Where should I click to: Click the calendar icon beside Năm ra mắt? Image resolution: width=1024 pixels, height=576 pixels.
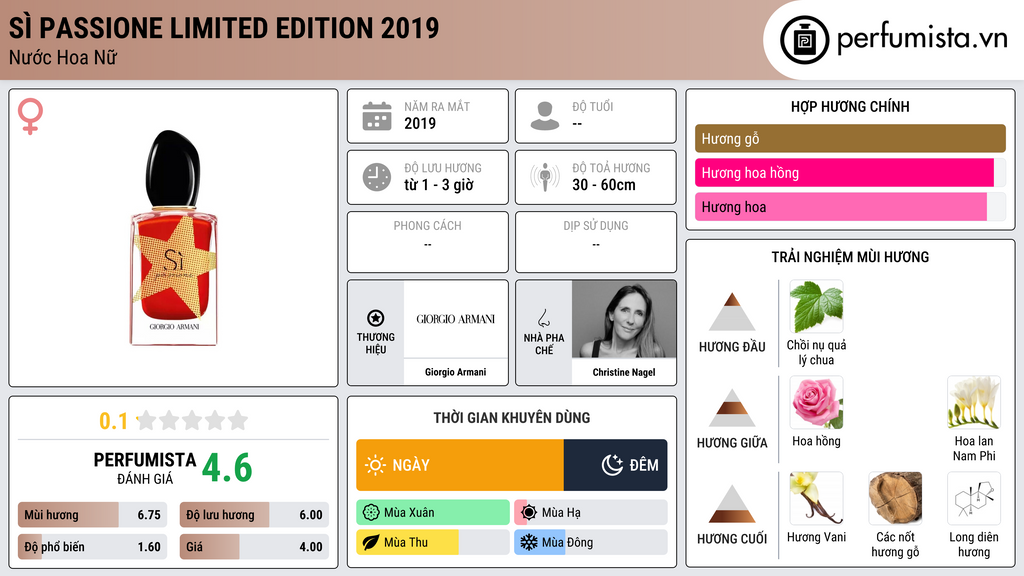[x=376, y=116]
